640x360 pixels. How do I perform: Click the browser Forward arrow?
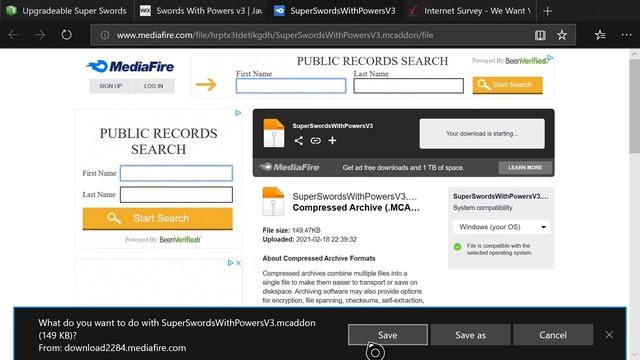click(40, 35)
